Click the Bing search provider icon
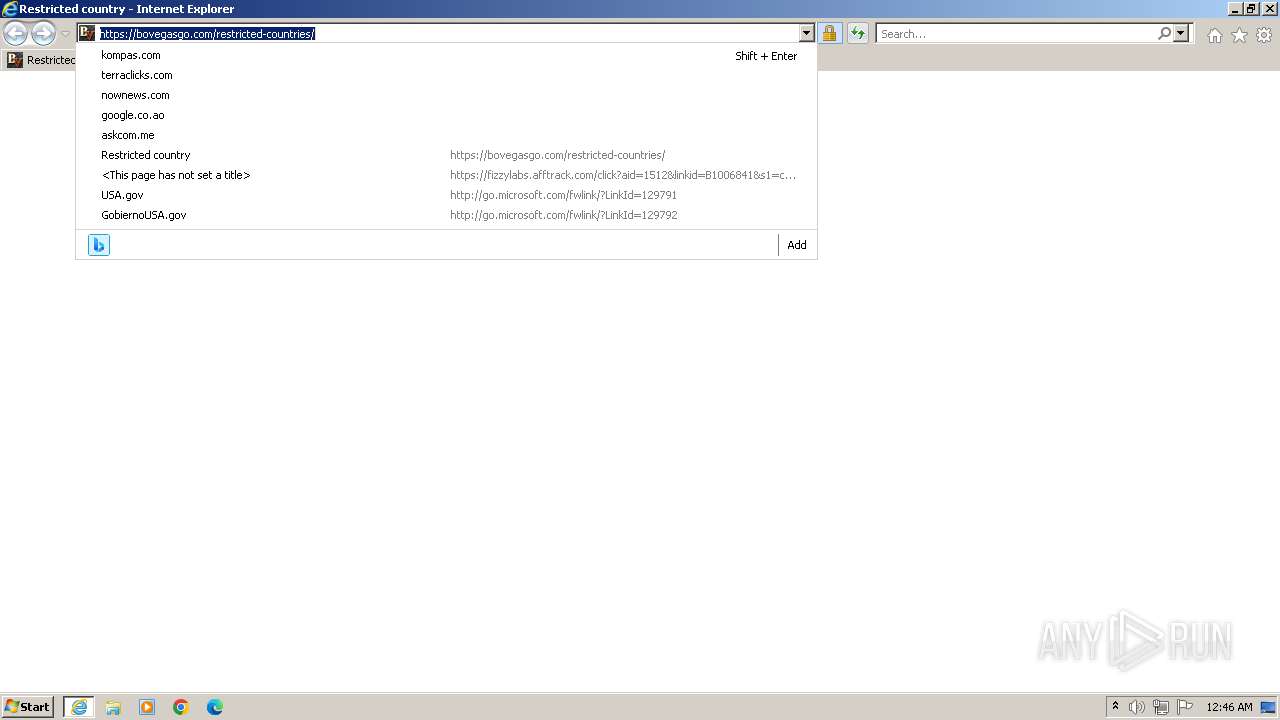This screenshot has height=720, width=1280. 99,245
